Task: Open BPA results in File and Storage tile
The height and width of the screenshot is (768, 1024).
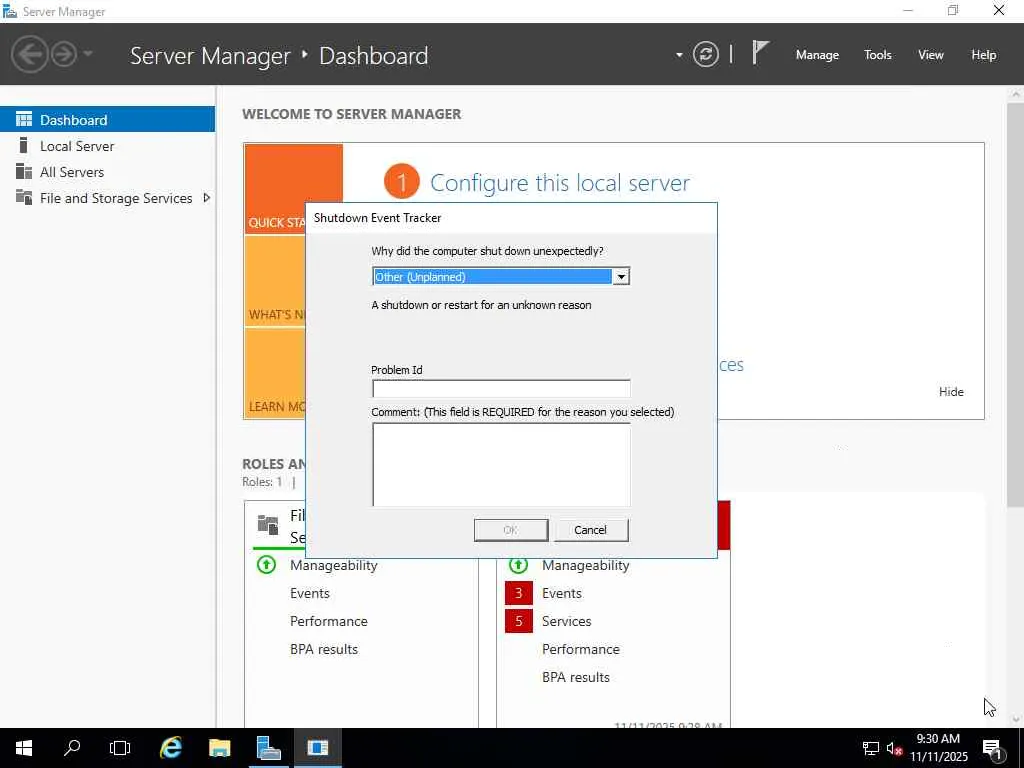Action: 324,649
